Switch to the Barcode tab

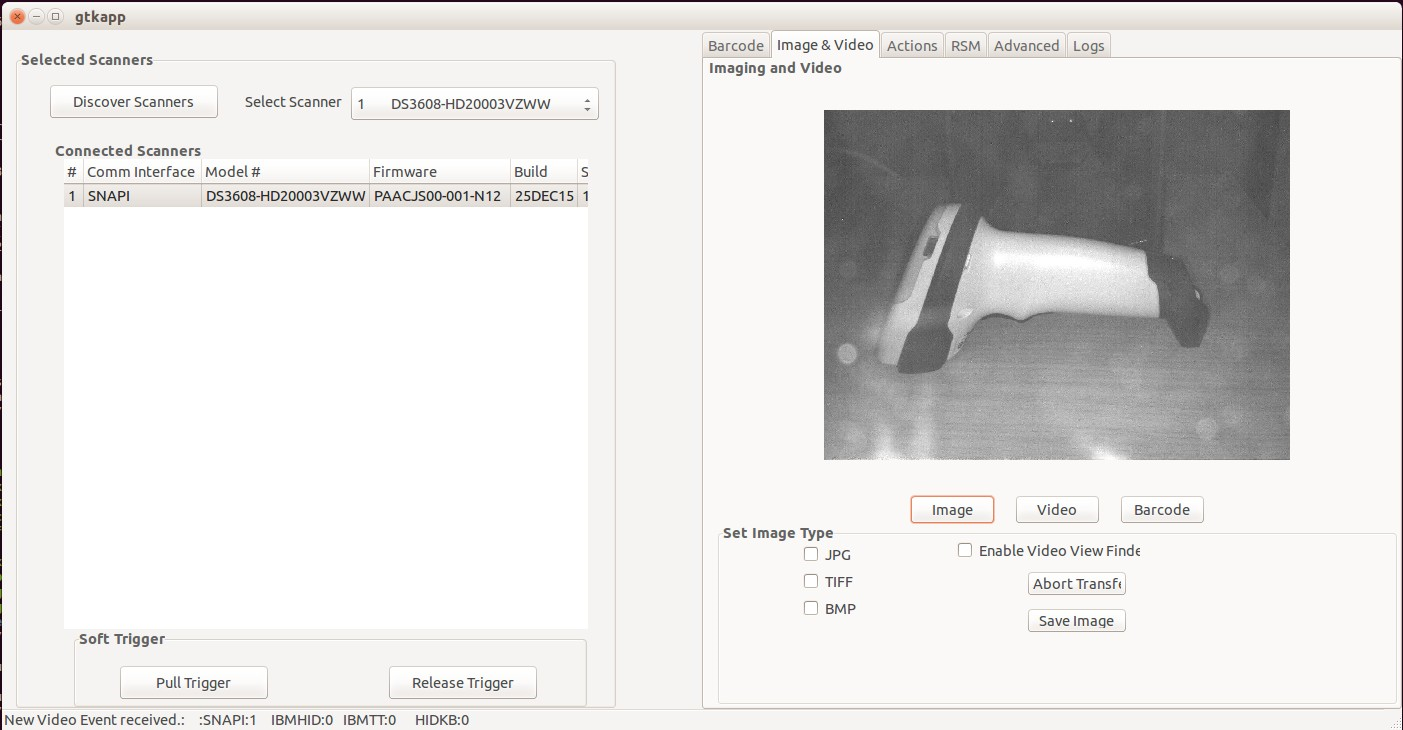pyautogui.click(x=735, y=46)
